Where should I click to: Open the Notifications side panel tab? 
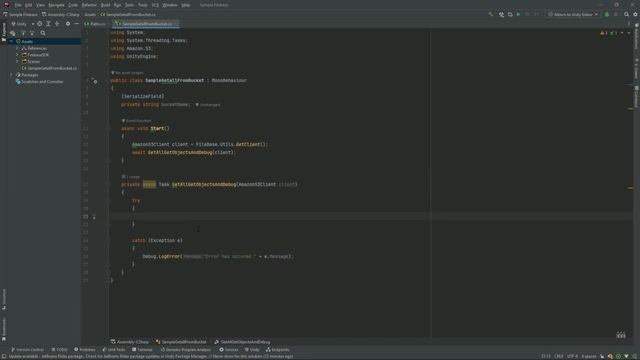tap(636, 37)
